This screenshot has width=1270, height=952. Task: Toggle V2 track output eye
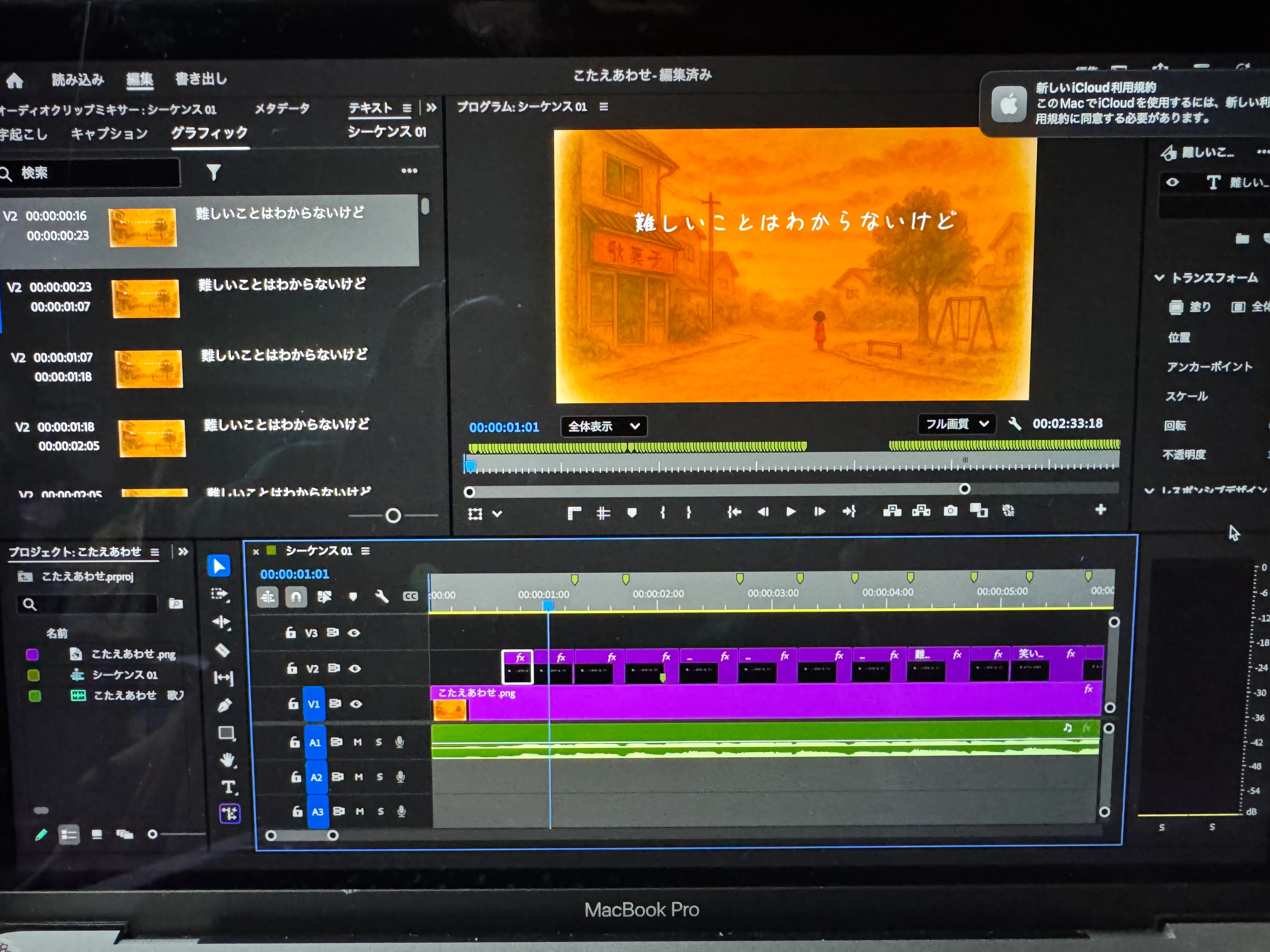pos(355,669)
